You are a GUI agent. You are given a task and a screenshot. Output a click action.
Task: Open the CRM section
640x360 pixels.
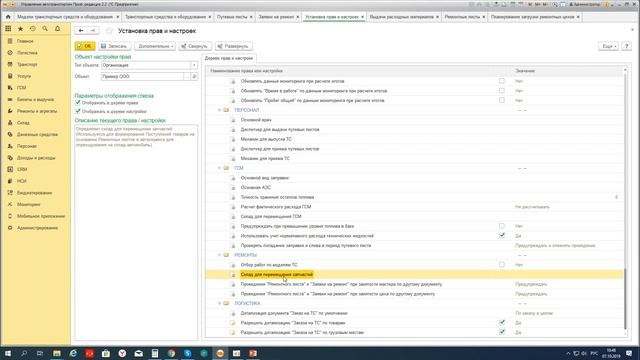pos(22,169)
